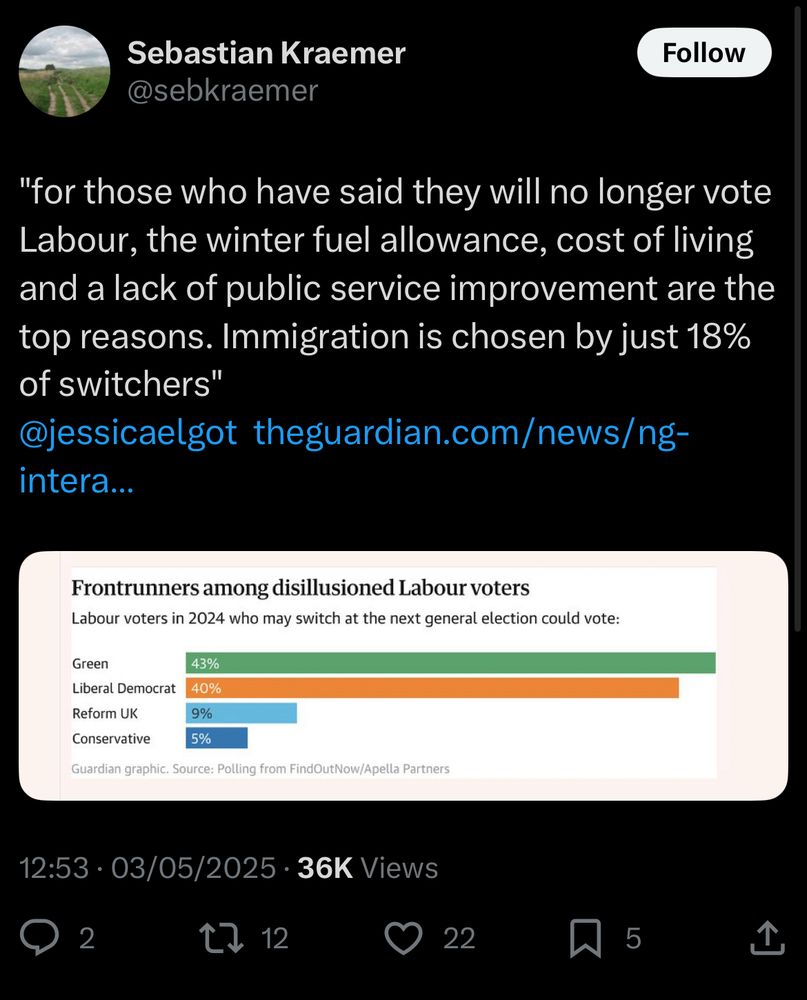Viewport: 807px width, 1000px height.
Task: Click Sebastian Kraemer's display name
Action: point(266,53)
